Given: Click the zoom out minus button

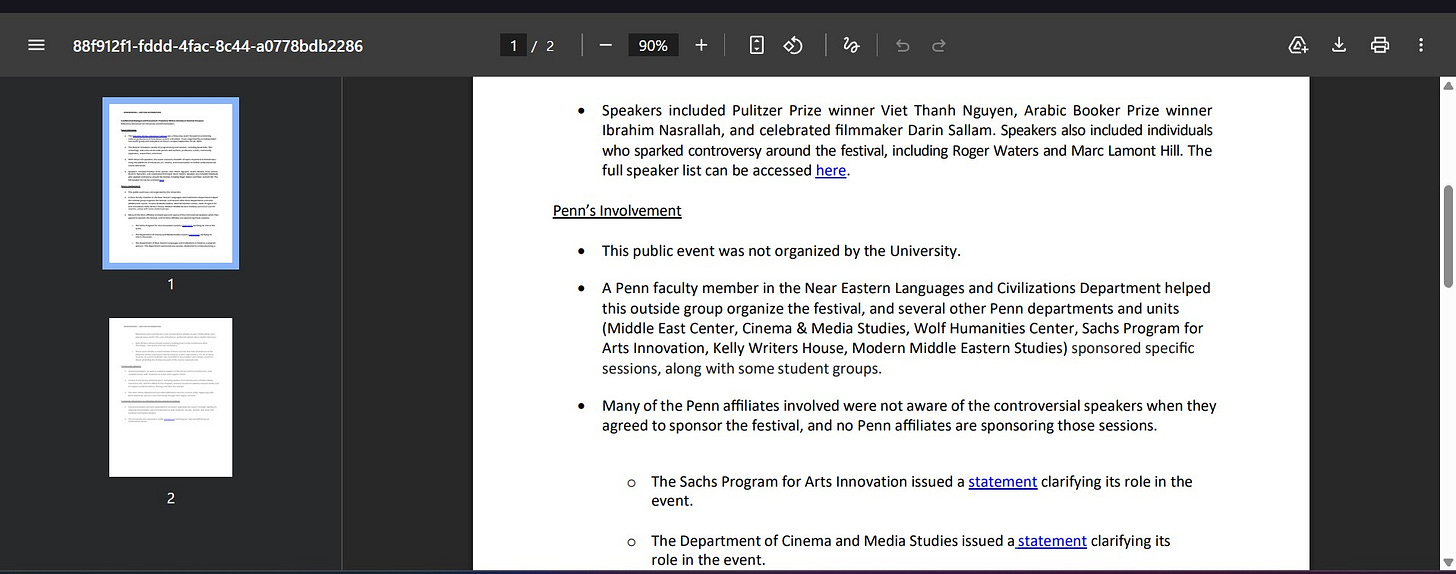Looking at the screenshot, I should (605, 45).
